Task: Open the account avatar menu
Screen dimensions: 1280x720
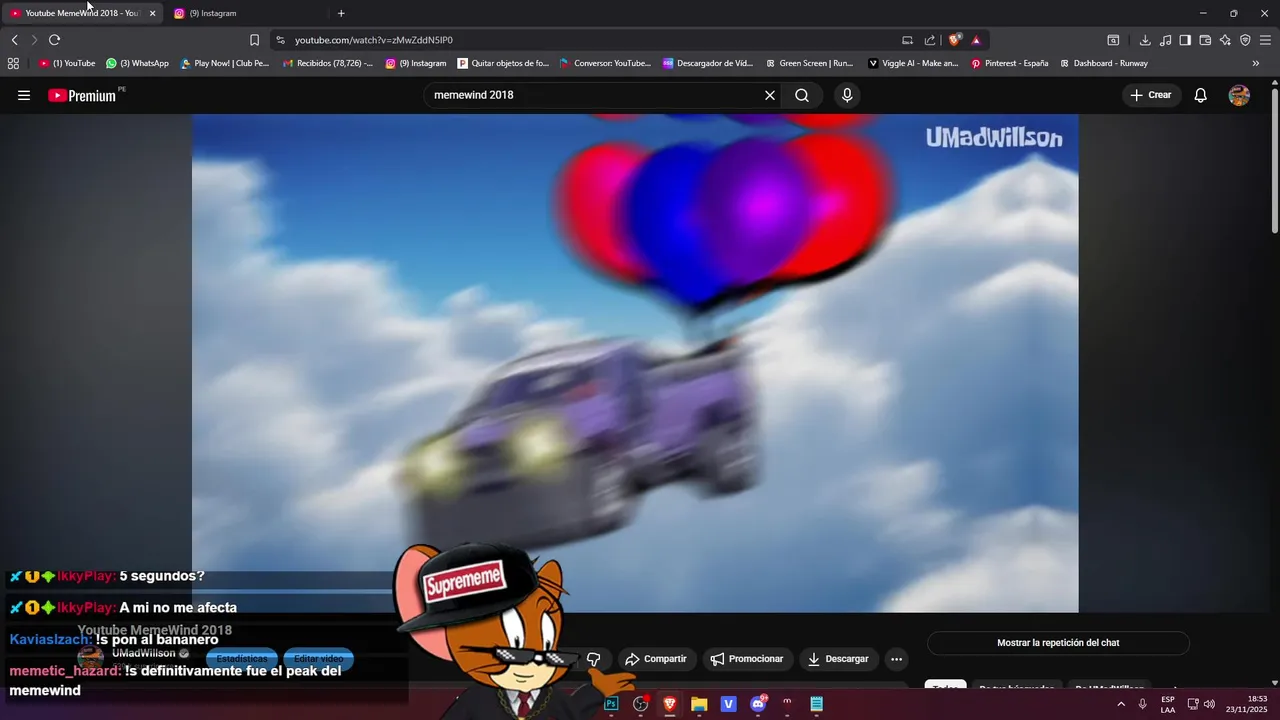Action: (x=1239, y=95)
